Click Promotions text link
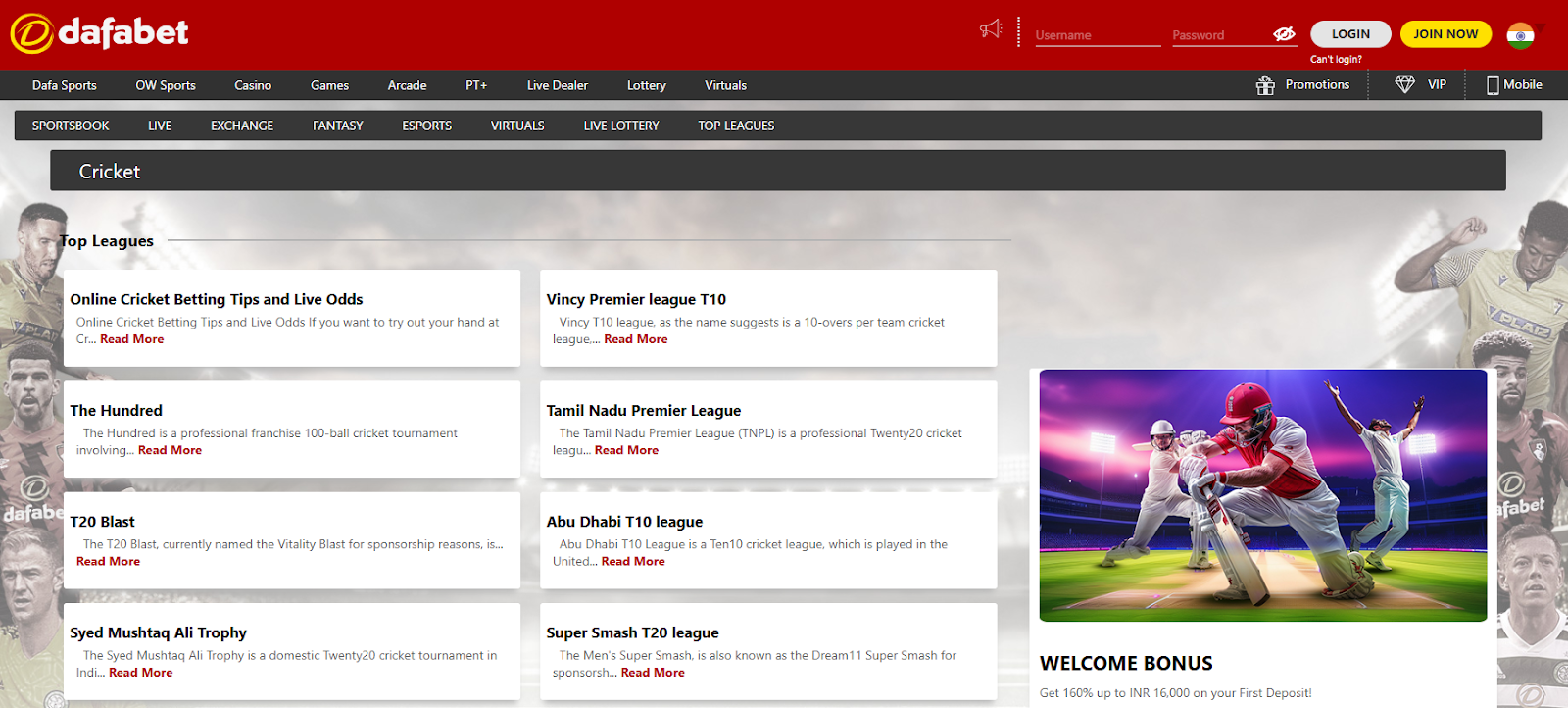The height and width of the screenshot is (708, 1568). 1317,85
